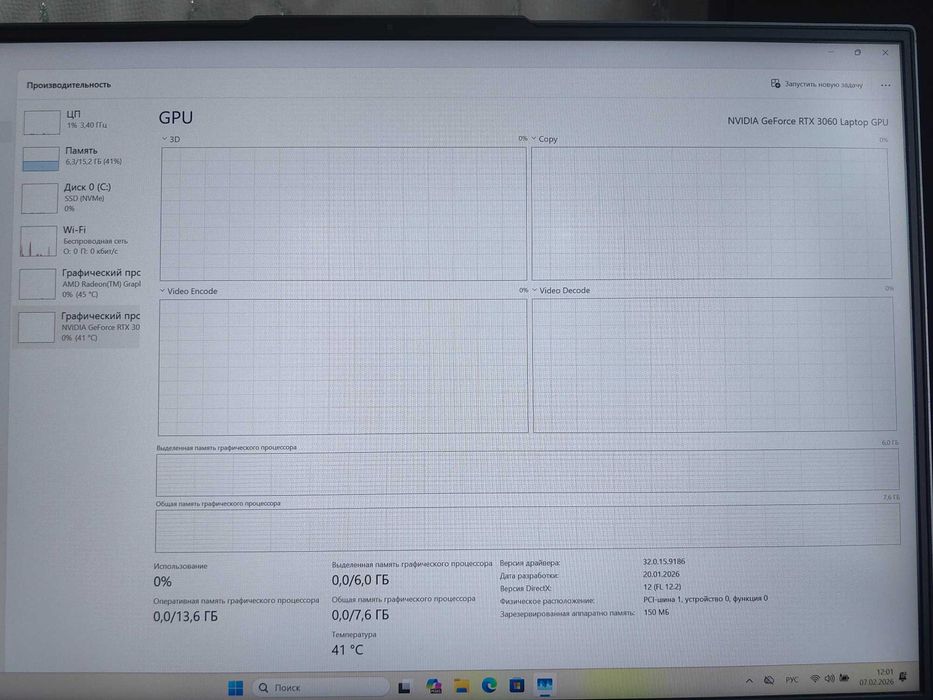
Task: Show hidden tray icons chevron
Action: (749, 680)
